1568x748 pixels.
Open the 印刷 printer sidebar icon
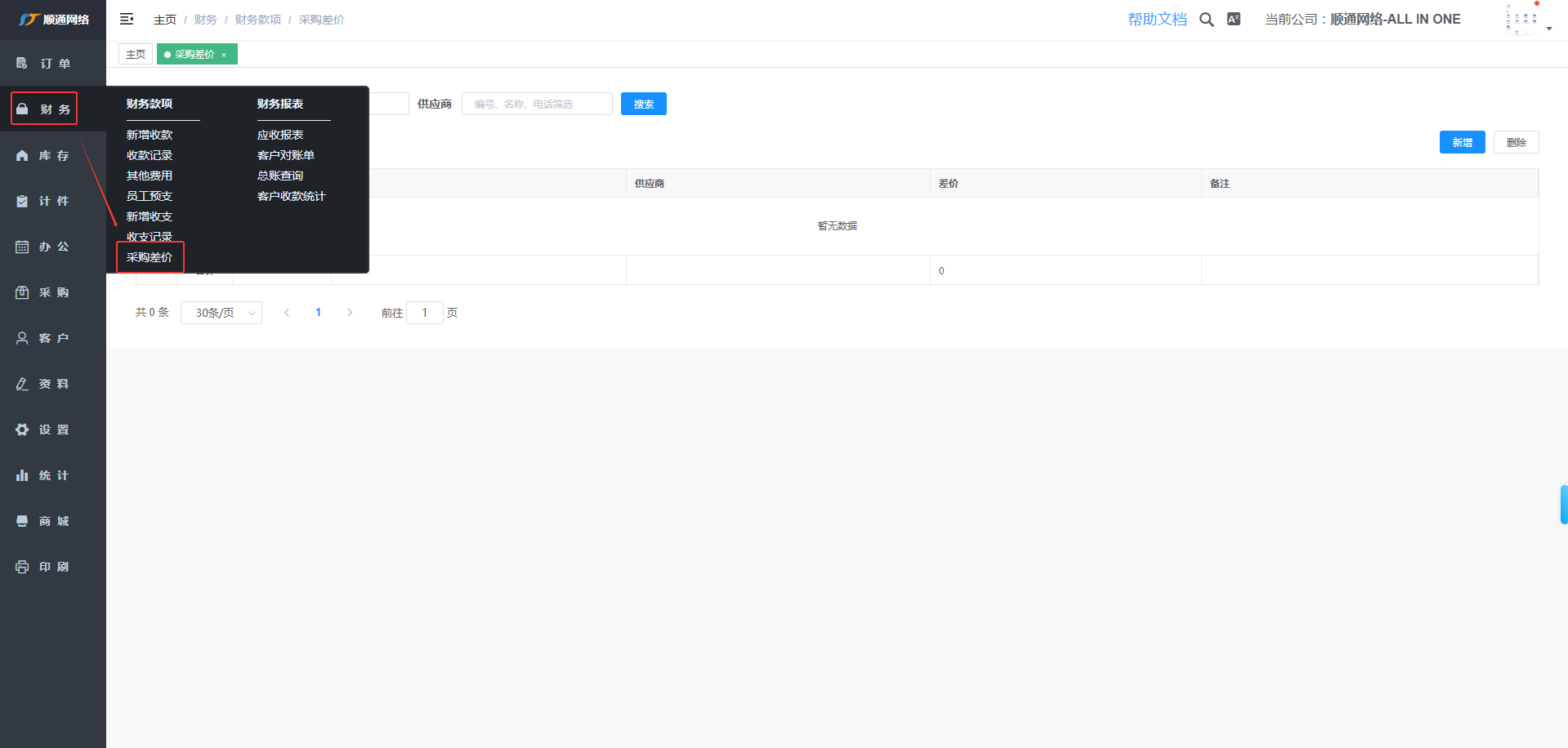[x=22, y=567]
